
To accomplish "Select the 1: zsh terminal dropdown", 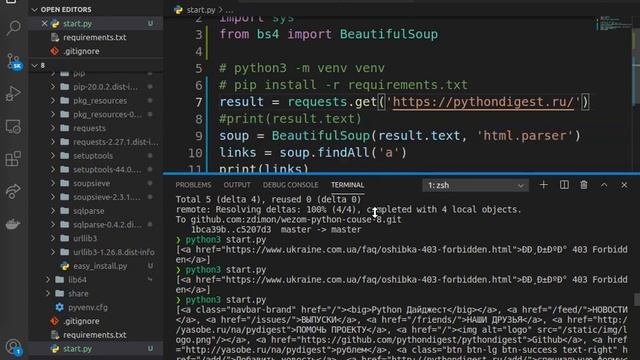I will 476,185.
